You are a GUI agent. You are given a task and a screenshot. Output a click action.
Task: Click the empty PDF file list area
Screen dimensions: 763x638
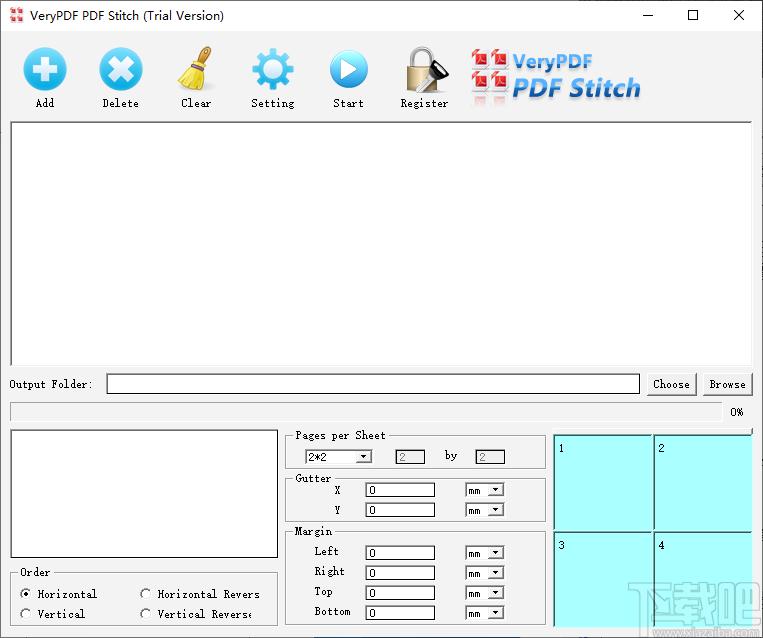(382, 243)
